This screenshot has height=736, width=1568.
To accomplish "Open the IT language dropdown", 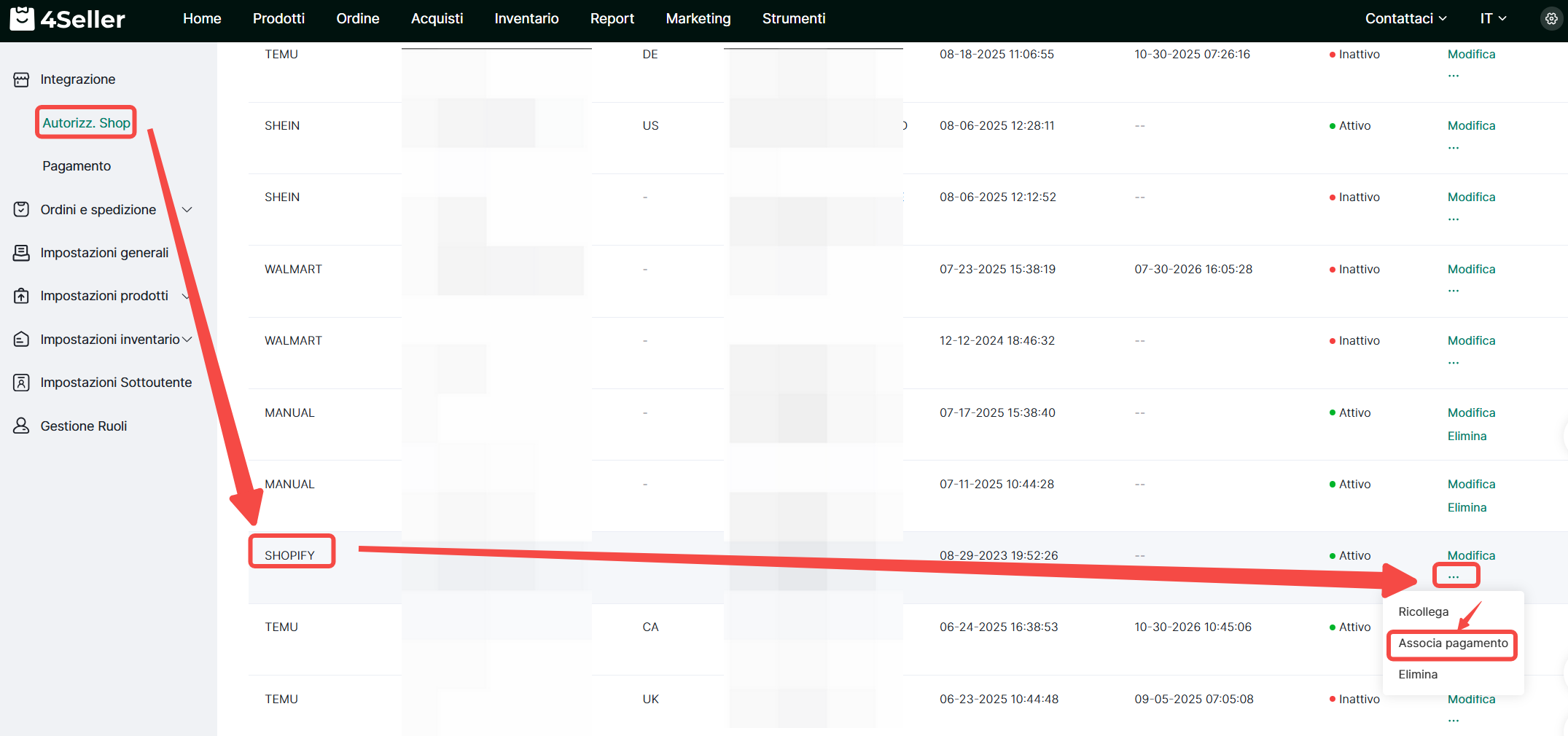I will [x=1492, y=19].
